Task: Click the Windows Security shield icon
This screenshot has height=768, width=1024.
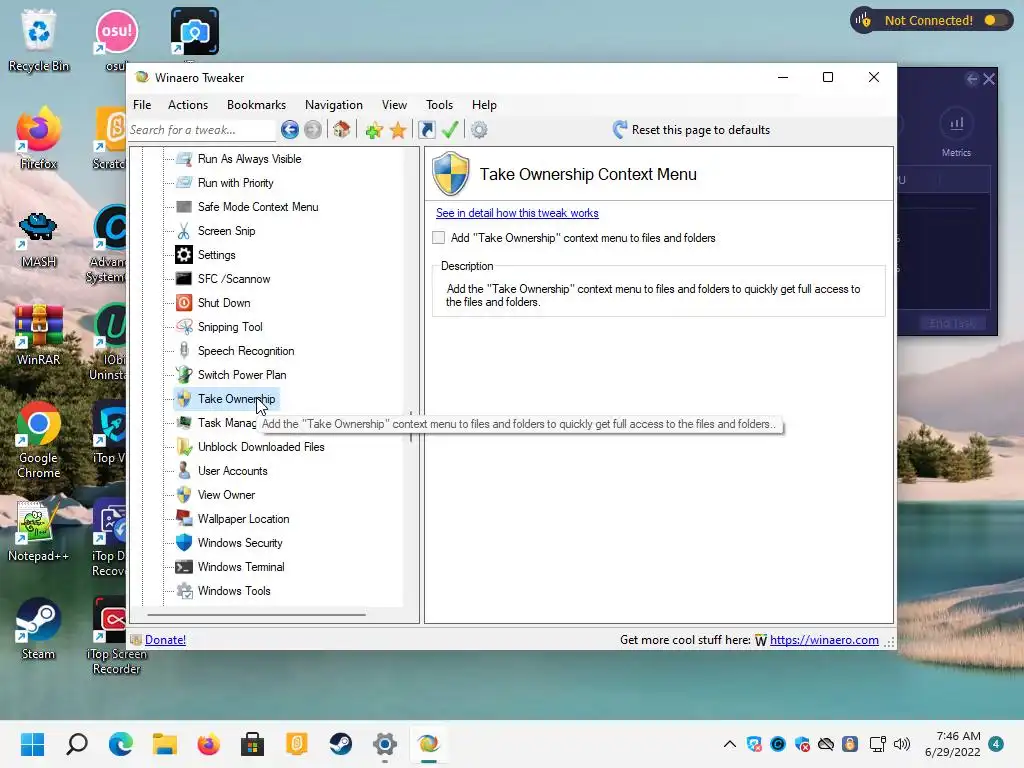Action: [184, 543]
